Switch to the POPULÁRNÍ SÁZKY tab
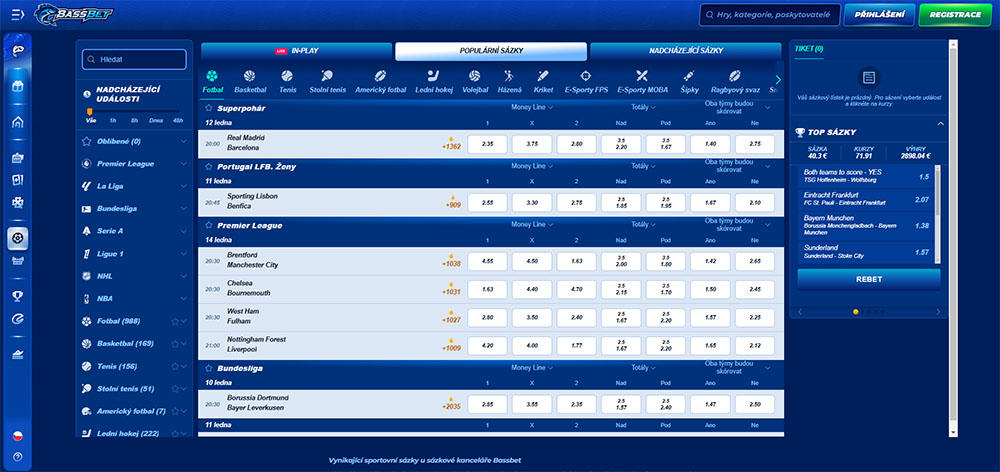Image resolution: width=1000 pixels, height=472 pixels. (490, 51)
